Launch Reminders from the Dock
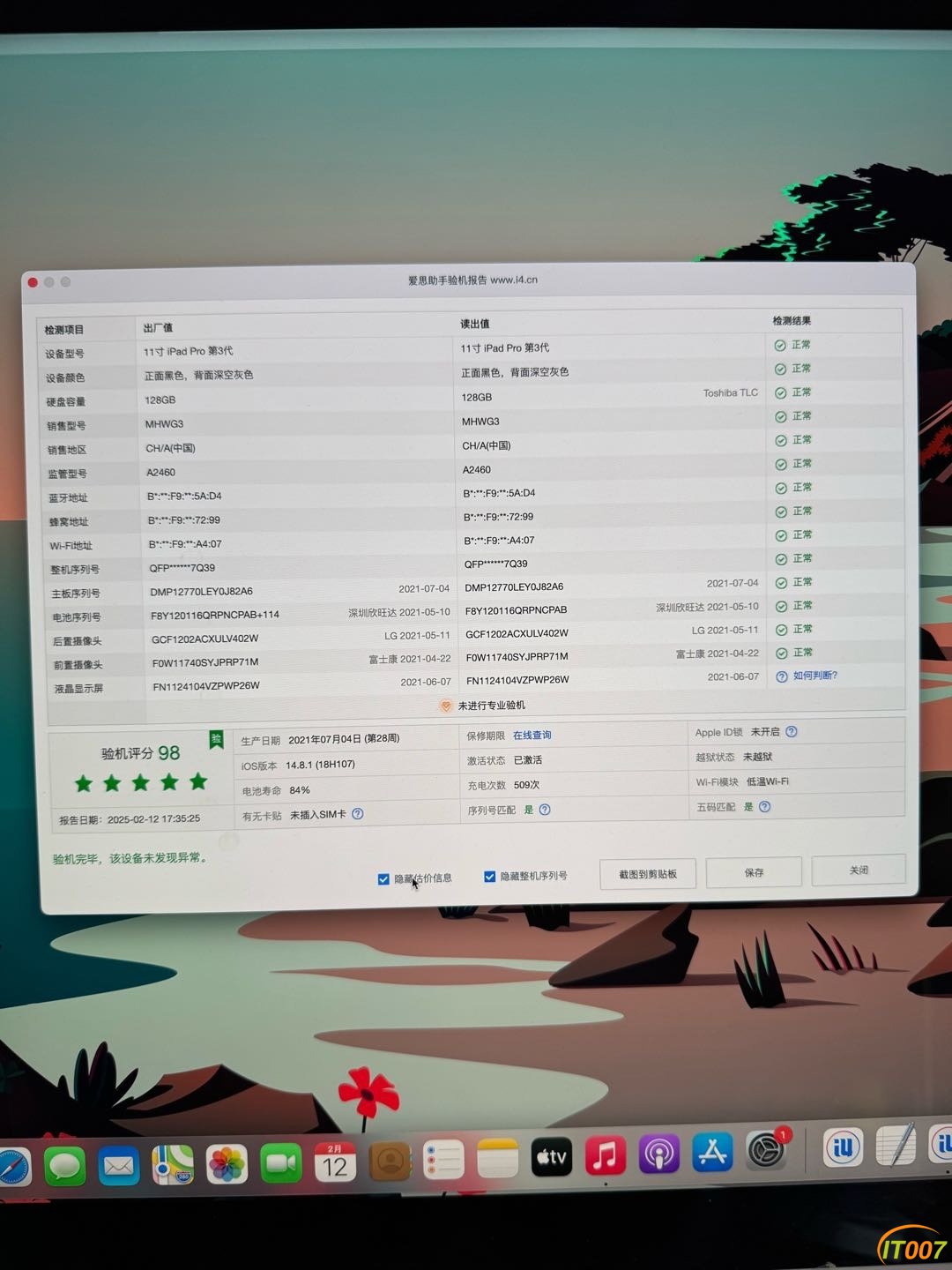The width and height of the screenshot is (952, 1270). tap(443, 1160)
